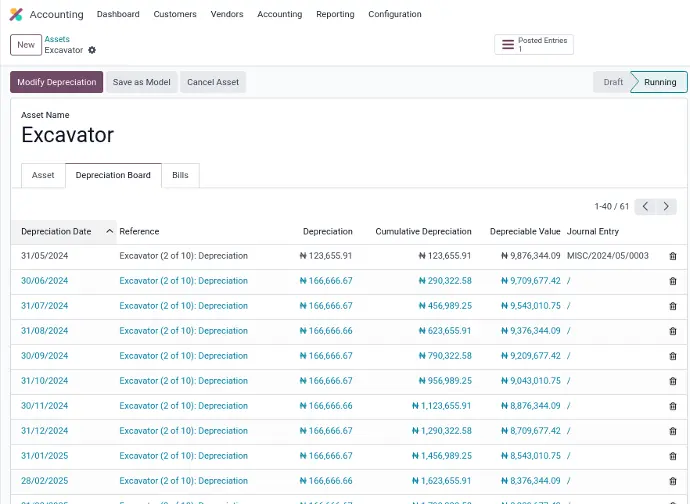Click depreciable value ₦ 9,043,010.75

point(531,381)
